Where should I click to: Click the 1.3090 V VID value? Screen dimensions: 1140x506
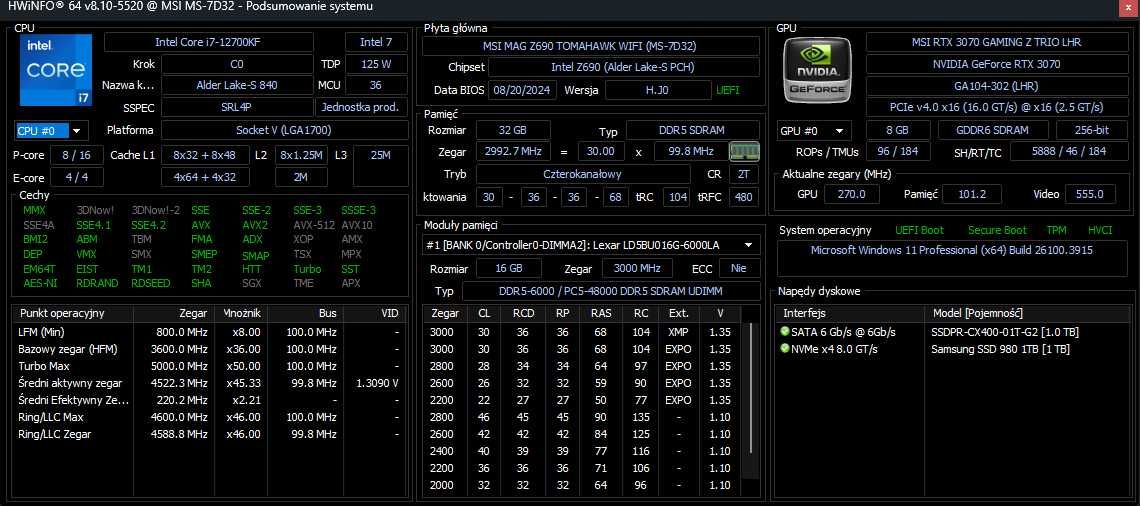[377, 382]
